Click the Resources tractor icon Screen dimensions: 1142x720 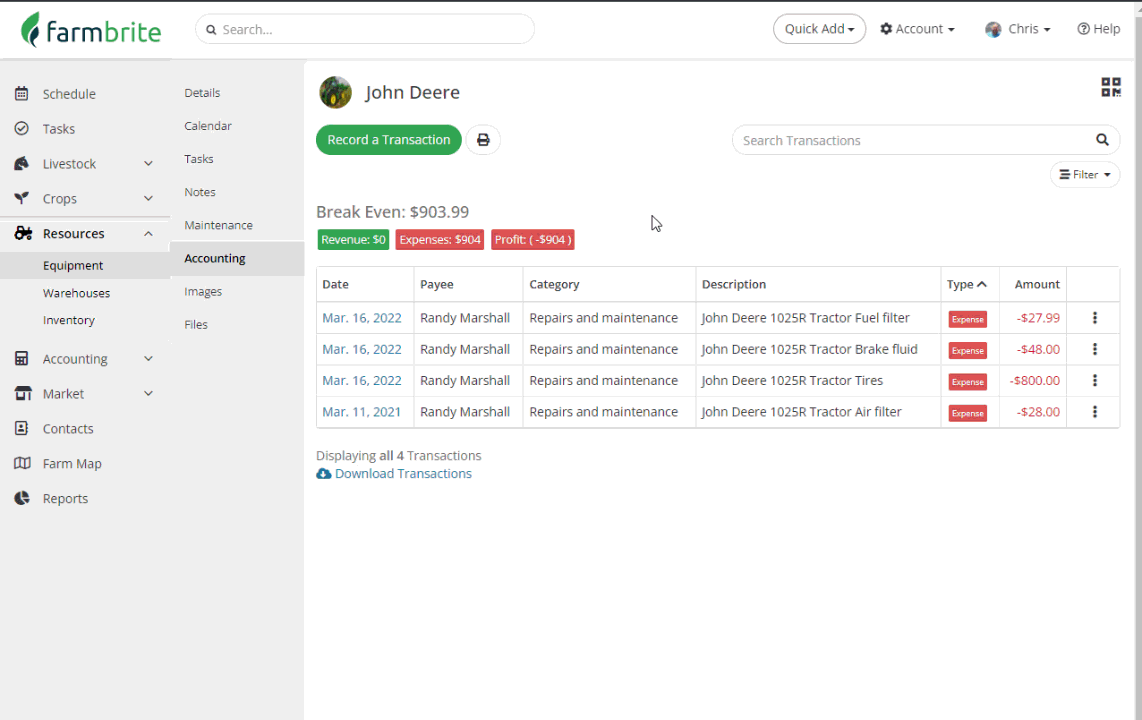[23, 233]
